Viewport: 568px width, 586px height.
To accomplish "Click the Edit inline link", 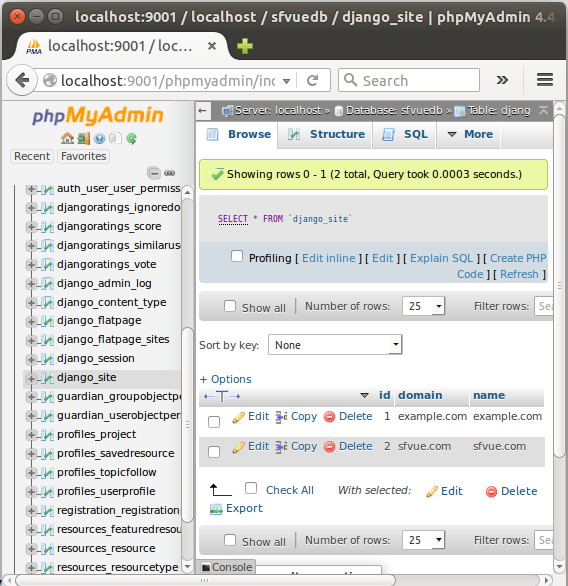I will click(328, 258).
